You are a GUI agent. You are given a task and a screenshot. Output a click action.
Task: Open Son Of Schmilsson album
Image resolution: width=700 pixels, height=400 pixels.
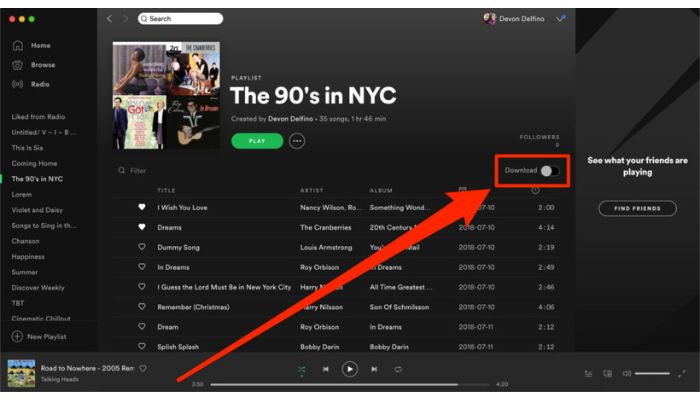pos(399,307)
